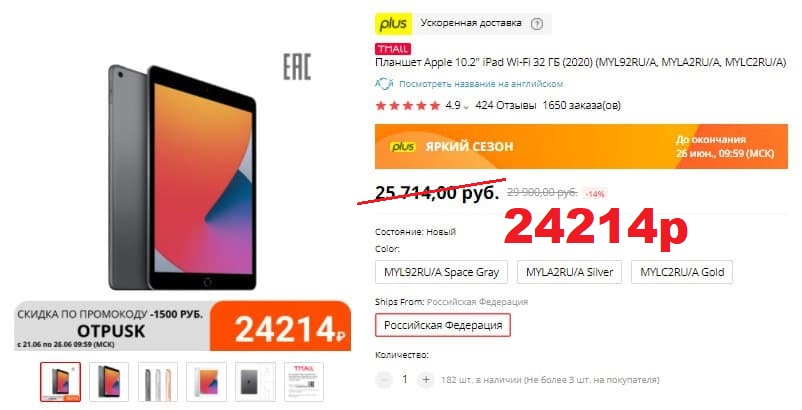Select Российская Федерация shipping origin
This screenshot has height=410, width=802.
point(443,325)
